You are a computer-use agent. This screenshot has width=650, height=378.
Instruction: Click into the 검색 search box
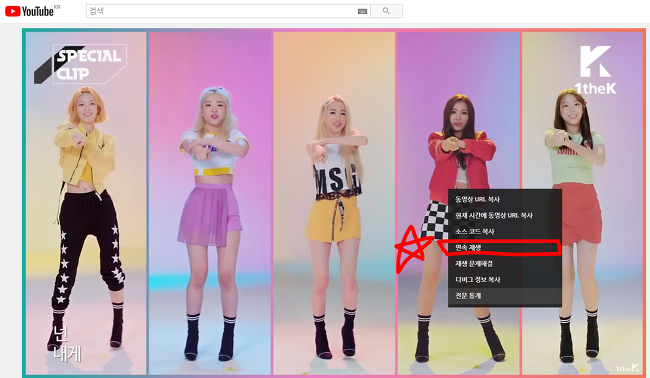(222, 11)
